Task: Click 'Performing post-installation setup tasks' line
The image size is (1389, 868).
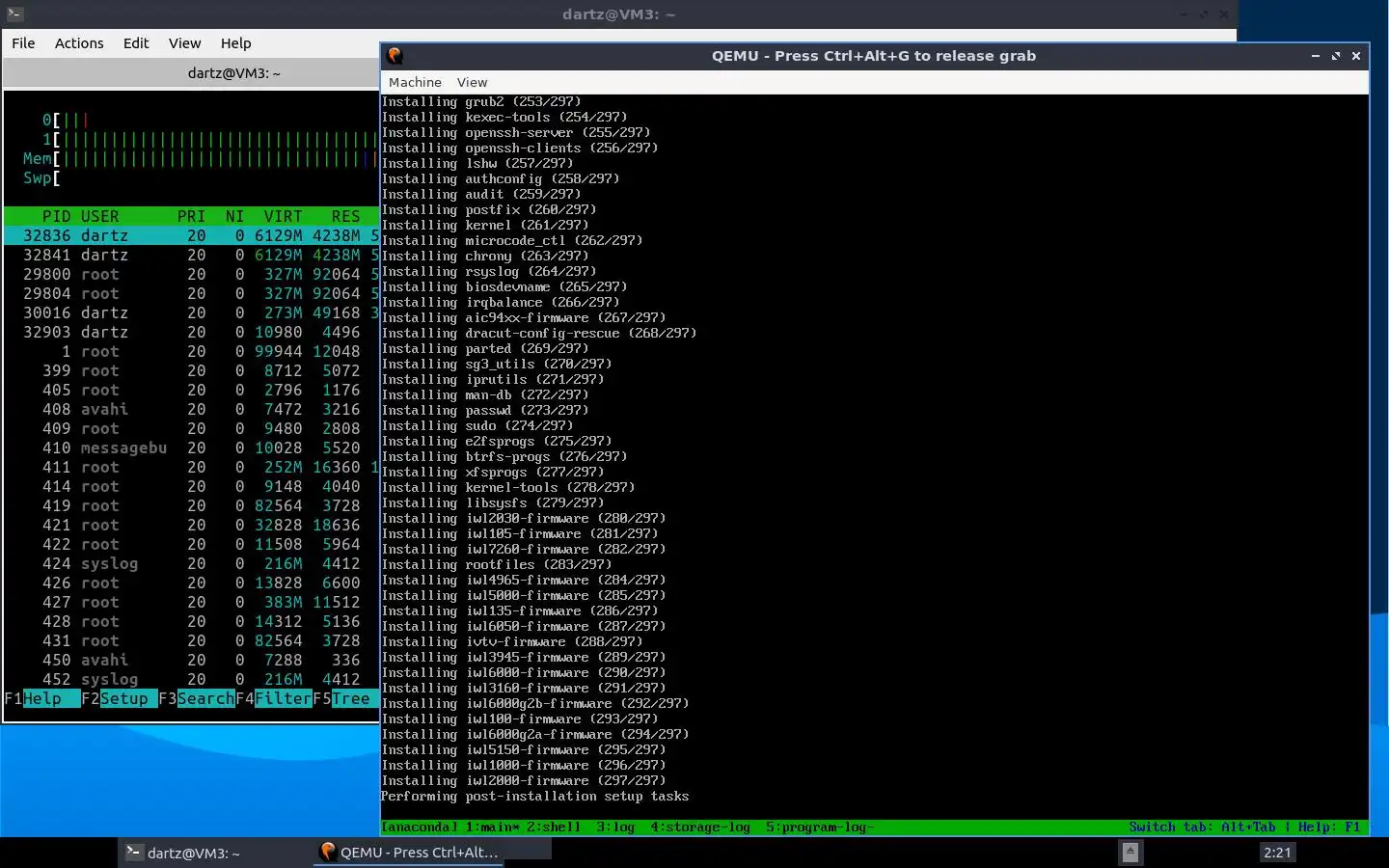Action: (x=534, y=797)
